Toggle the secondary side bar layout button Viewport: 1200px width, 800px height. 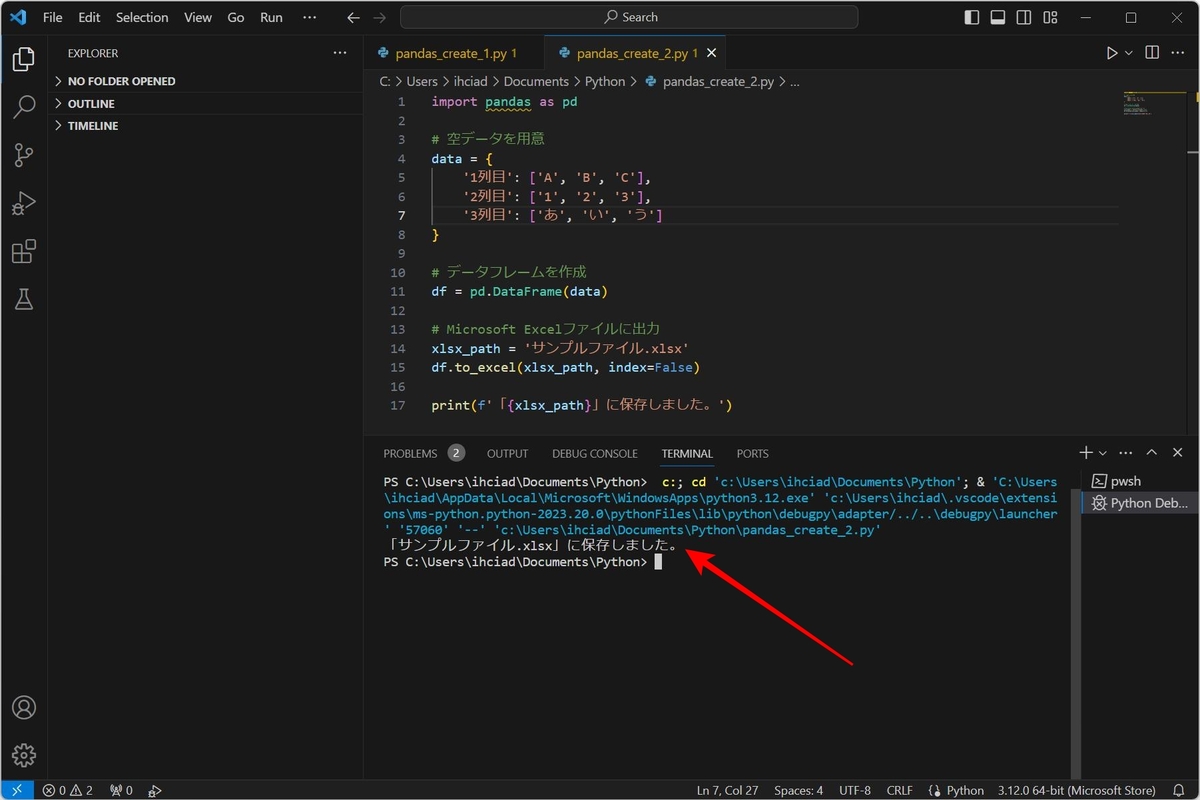tap(1024, 17)
